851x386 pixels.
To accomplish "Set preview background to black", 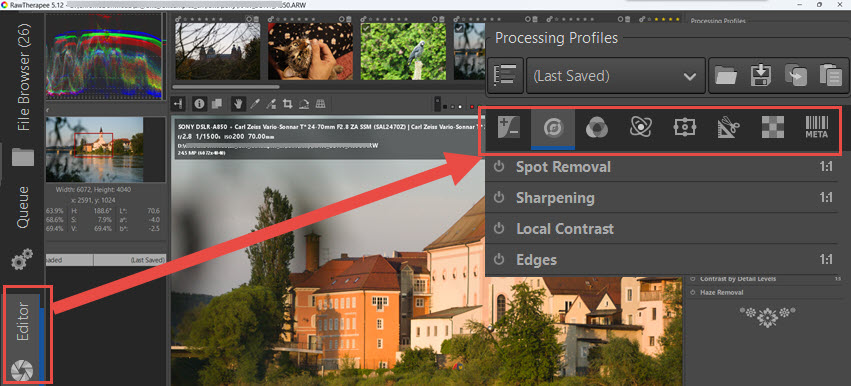I will 446,107.
